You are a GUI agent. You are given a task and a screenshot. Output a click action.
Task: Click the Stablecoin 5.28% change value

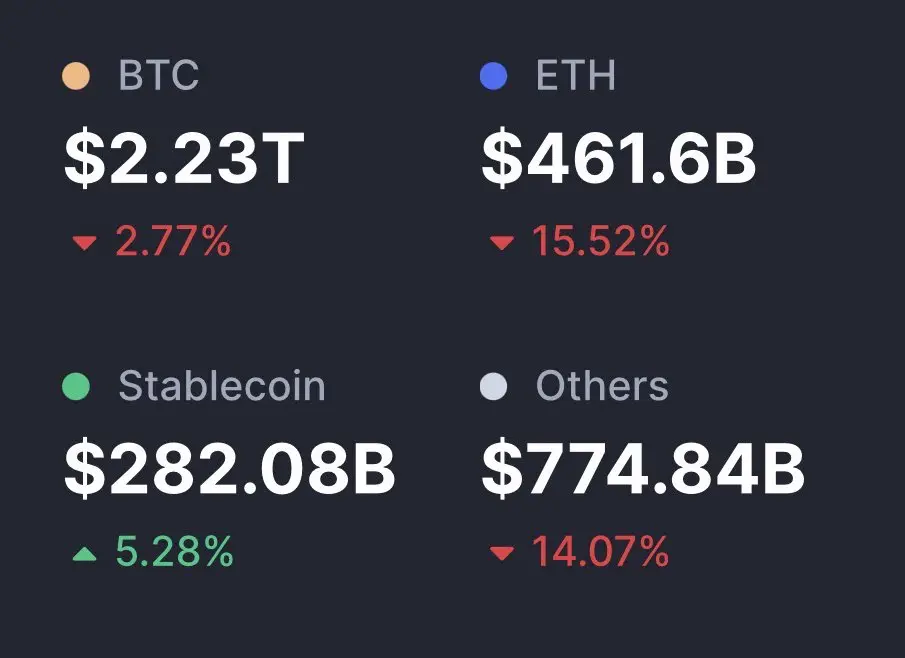pyautogui.click(x=174, y=552)
